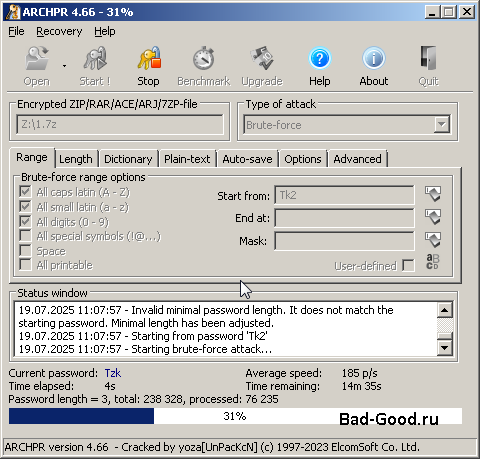Click the Open folder icon

coord(37,59)
